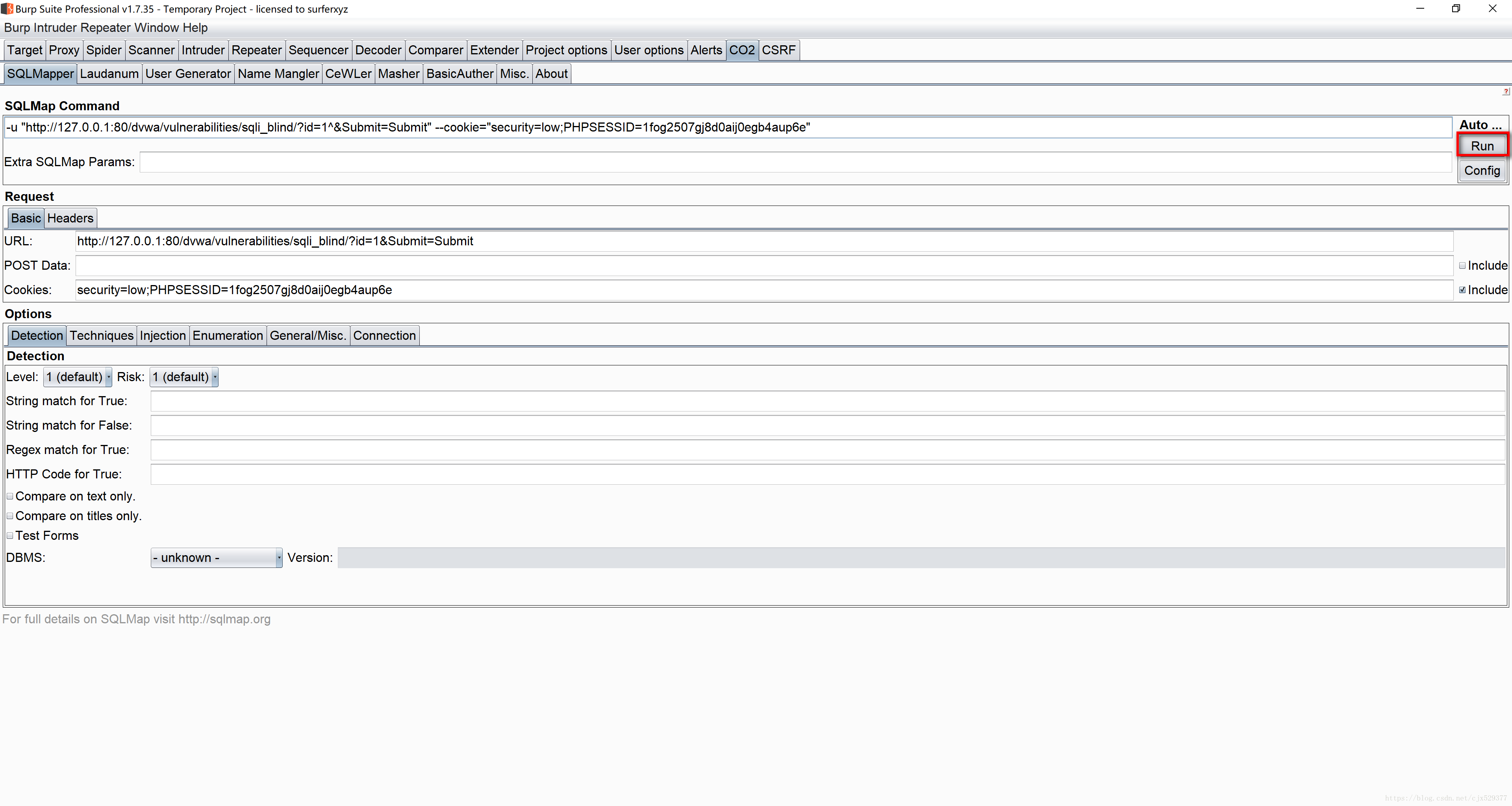
Task: Click the SQLMap Command text field
Action: [728, 128]
